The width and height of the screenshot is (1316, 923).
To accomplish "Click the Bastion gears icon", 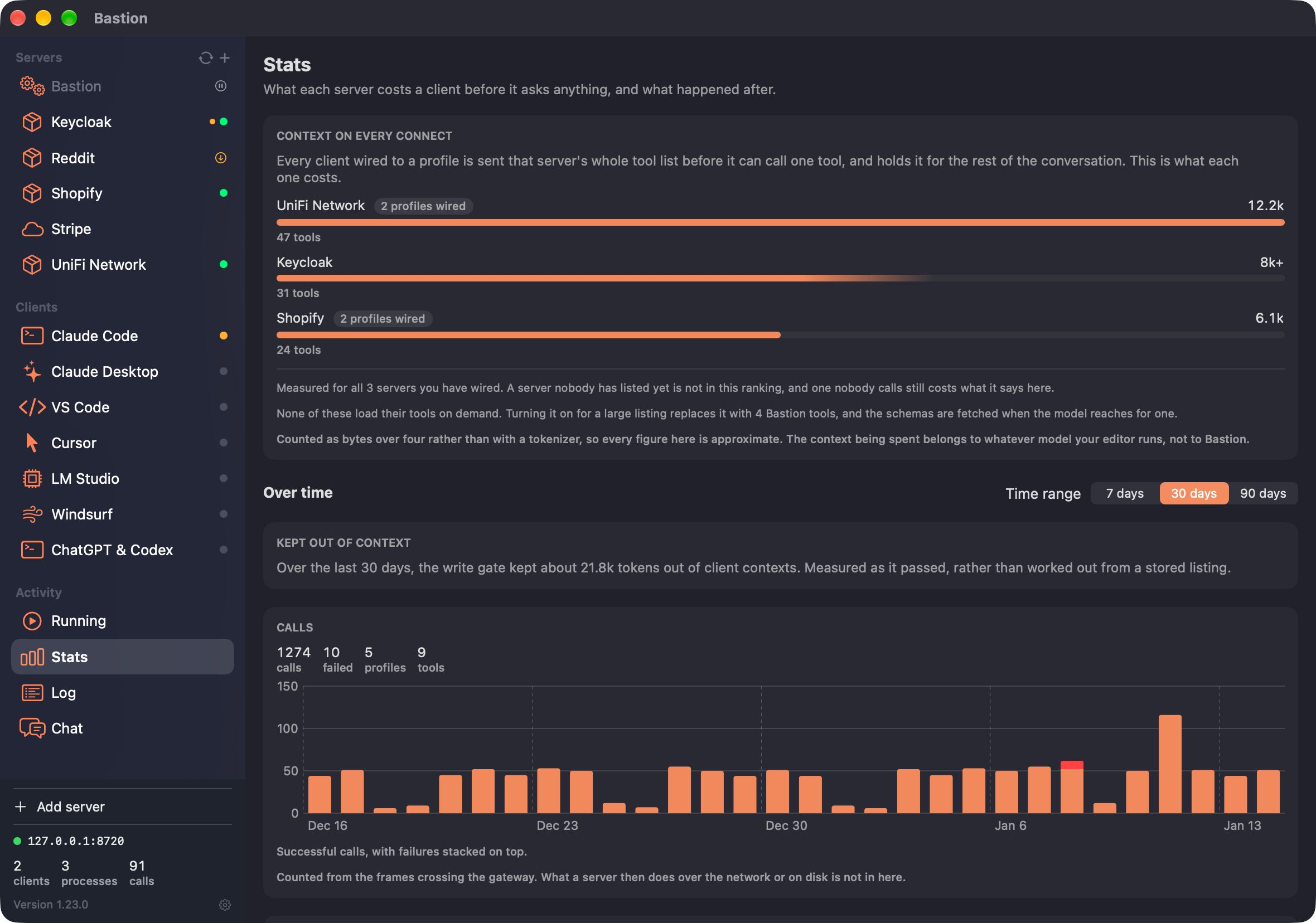I will 32,86.
